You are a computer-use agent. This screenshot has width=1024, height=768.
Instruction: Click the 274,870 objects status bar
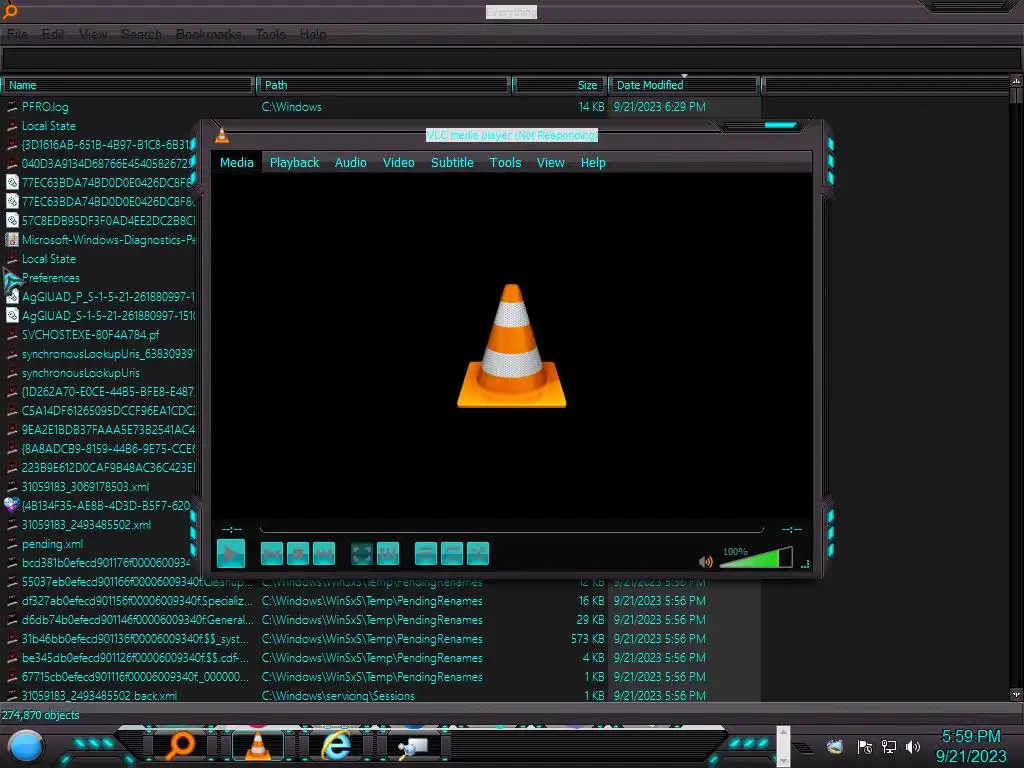[x=40, y=715]
